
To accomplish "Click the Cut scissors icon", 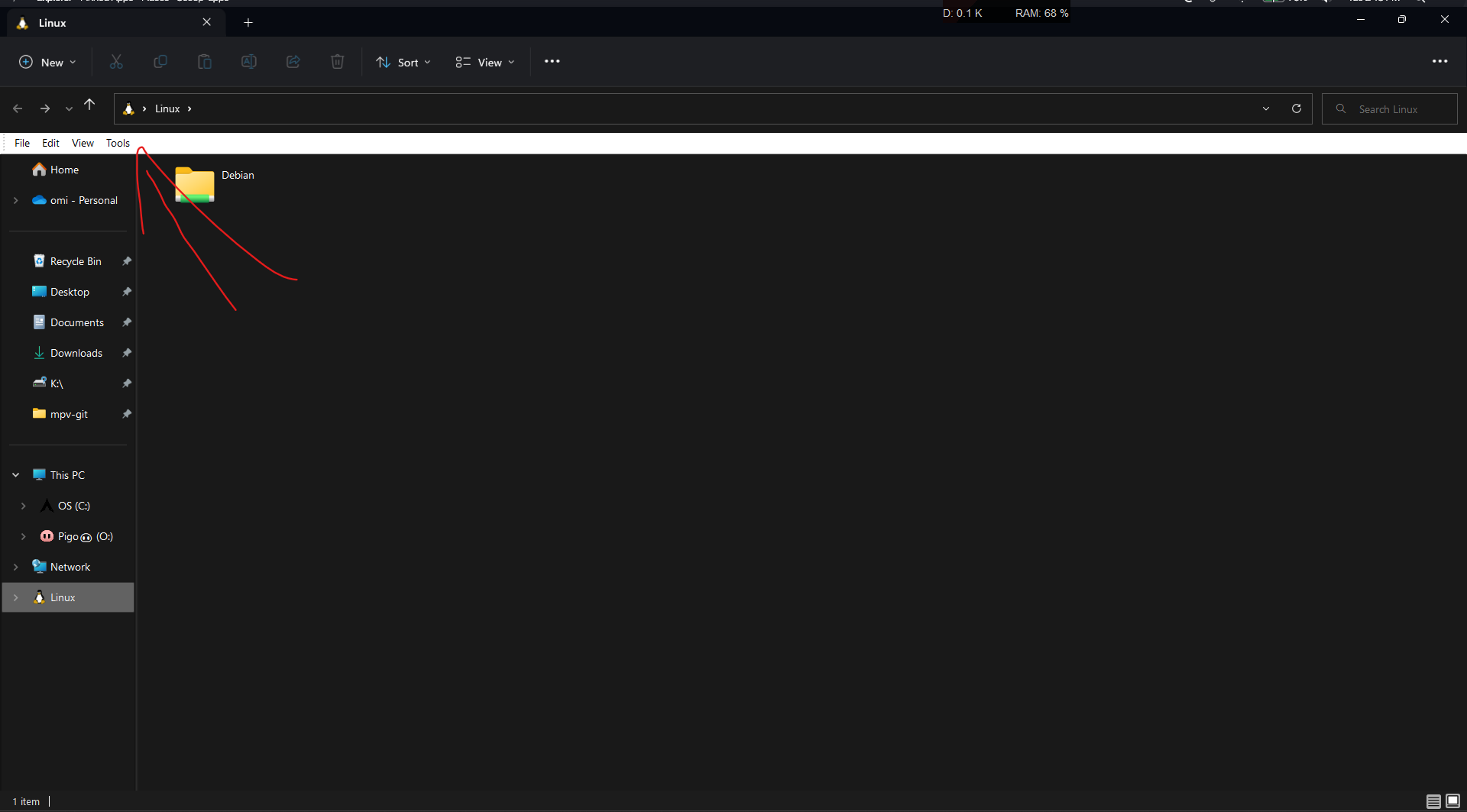I will tap(116, 62).
